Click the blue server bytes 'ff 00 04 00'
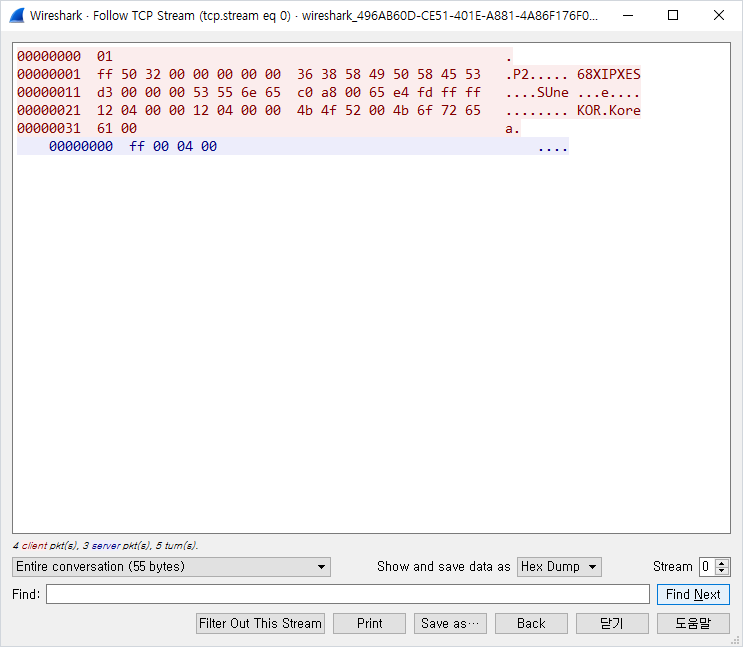 click(x=173, y=146)
